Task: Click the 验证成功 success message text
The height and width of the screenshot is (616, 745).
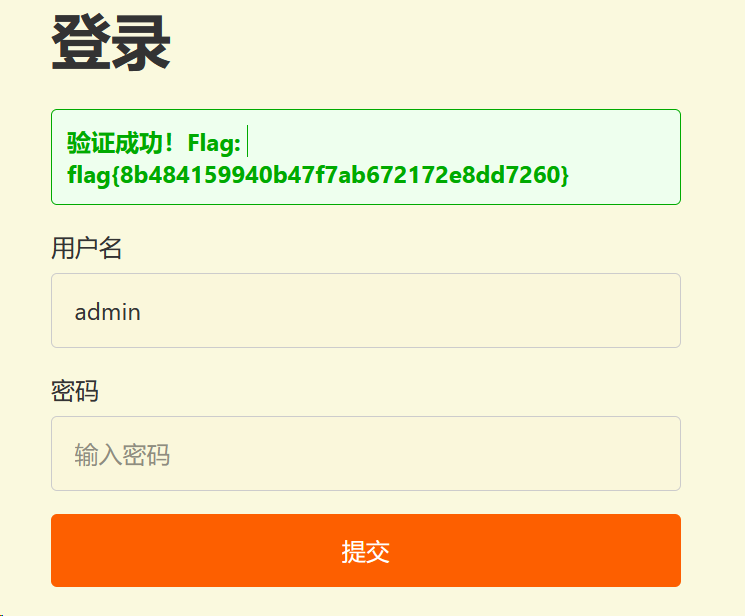Action: pos(115,142)
